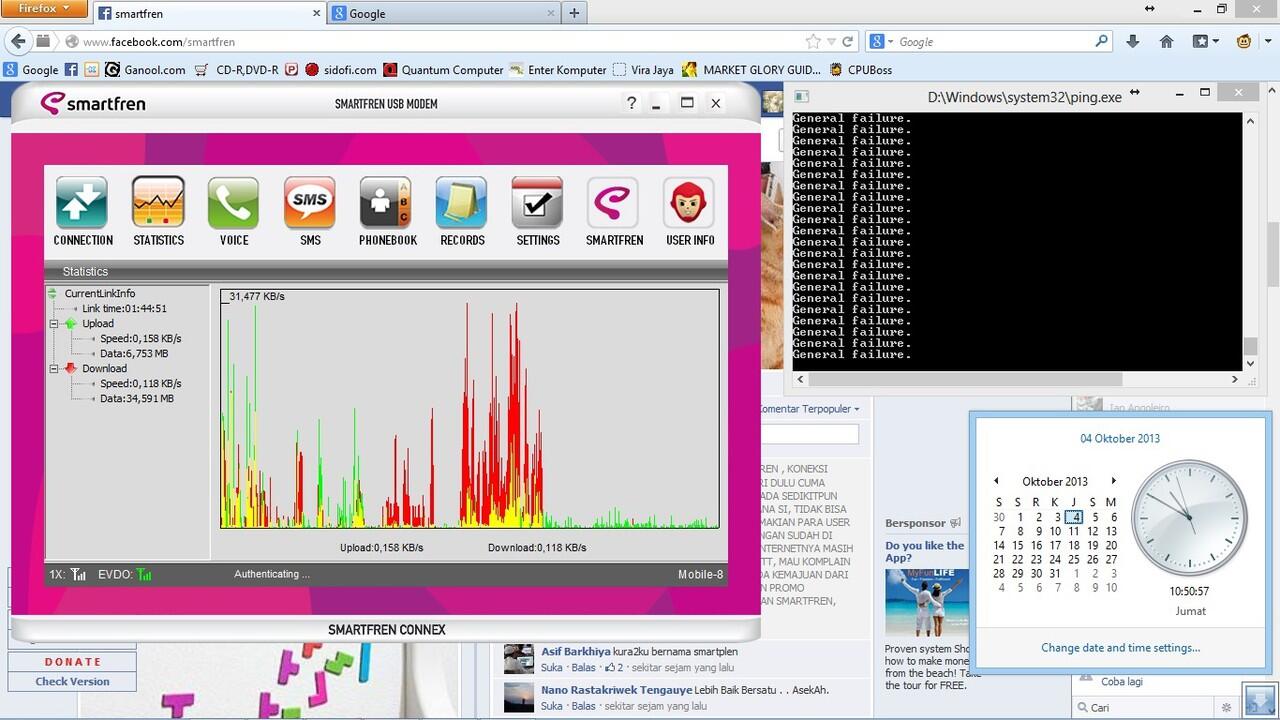Open the MARKET GLORY GUID bookmark
This screenshot has height=720, width=1280.
click(752, 70)
